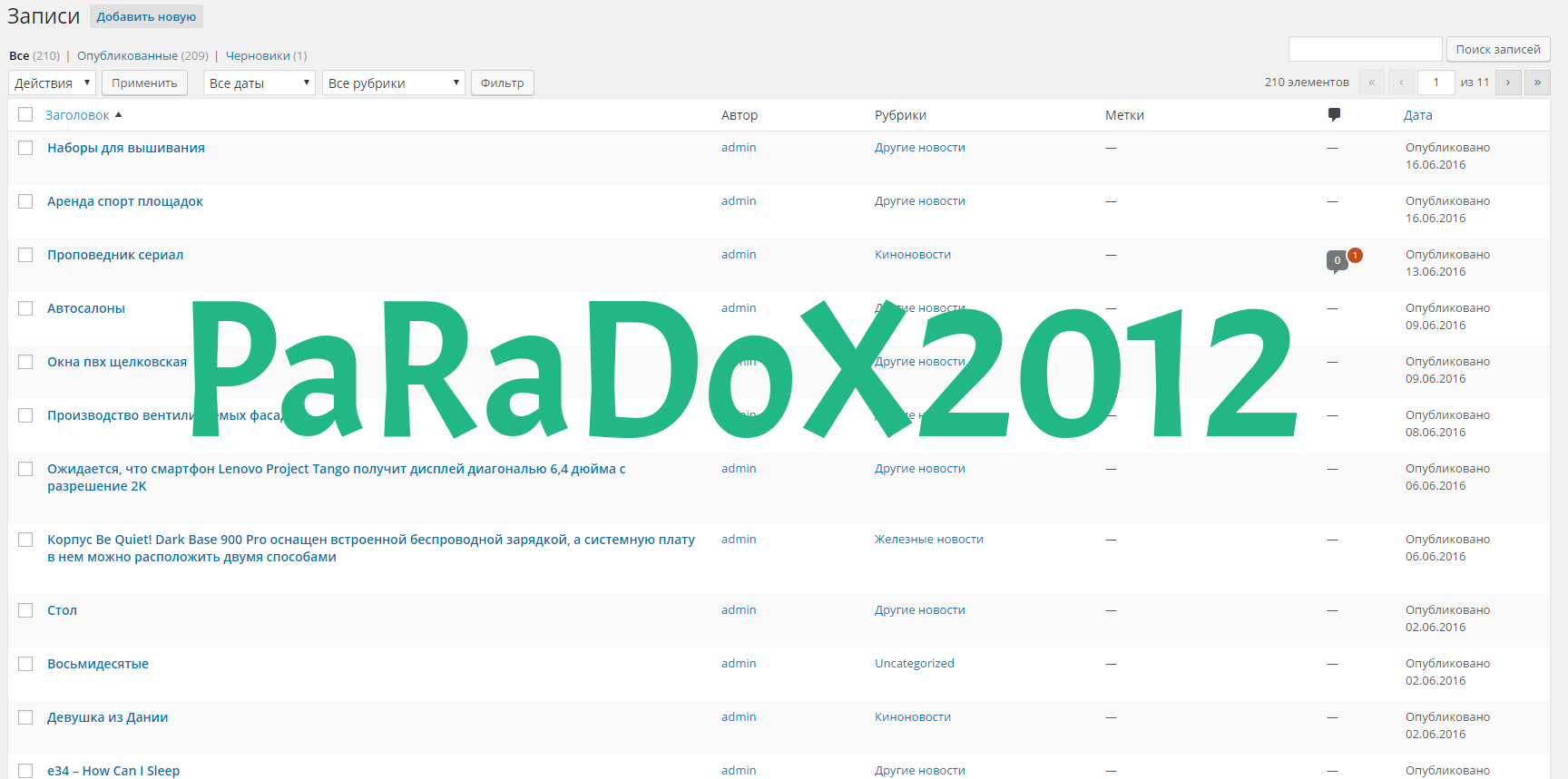The width and height of the screenshot is (1568, 779).
Task: Select Окна пвх щелковская checkbox
Action: point(25,362)
